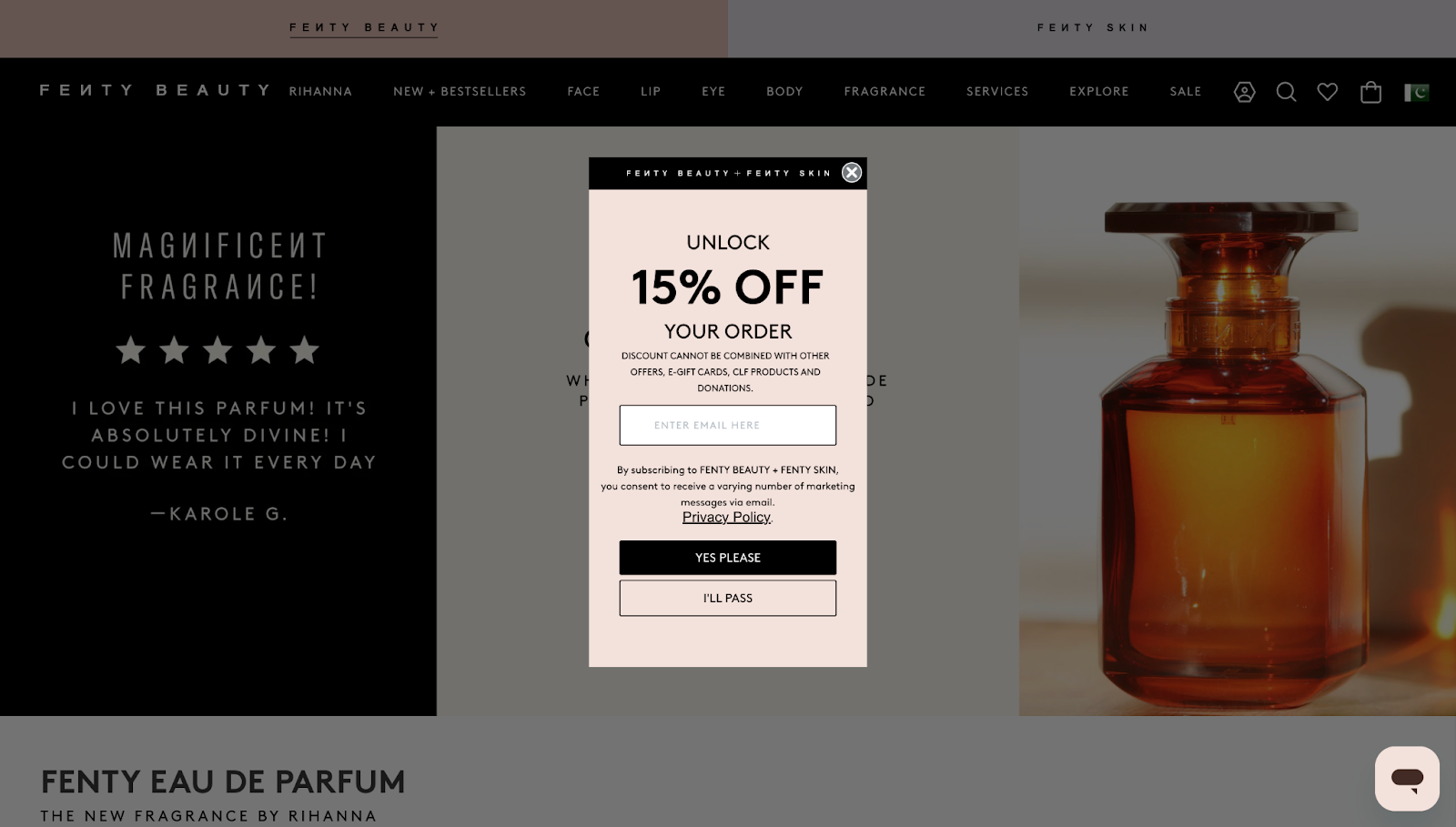
Task: Open the shopping bag icon
Action: (1370, 92)
